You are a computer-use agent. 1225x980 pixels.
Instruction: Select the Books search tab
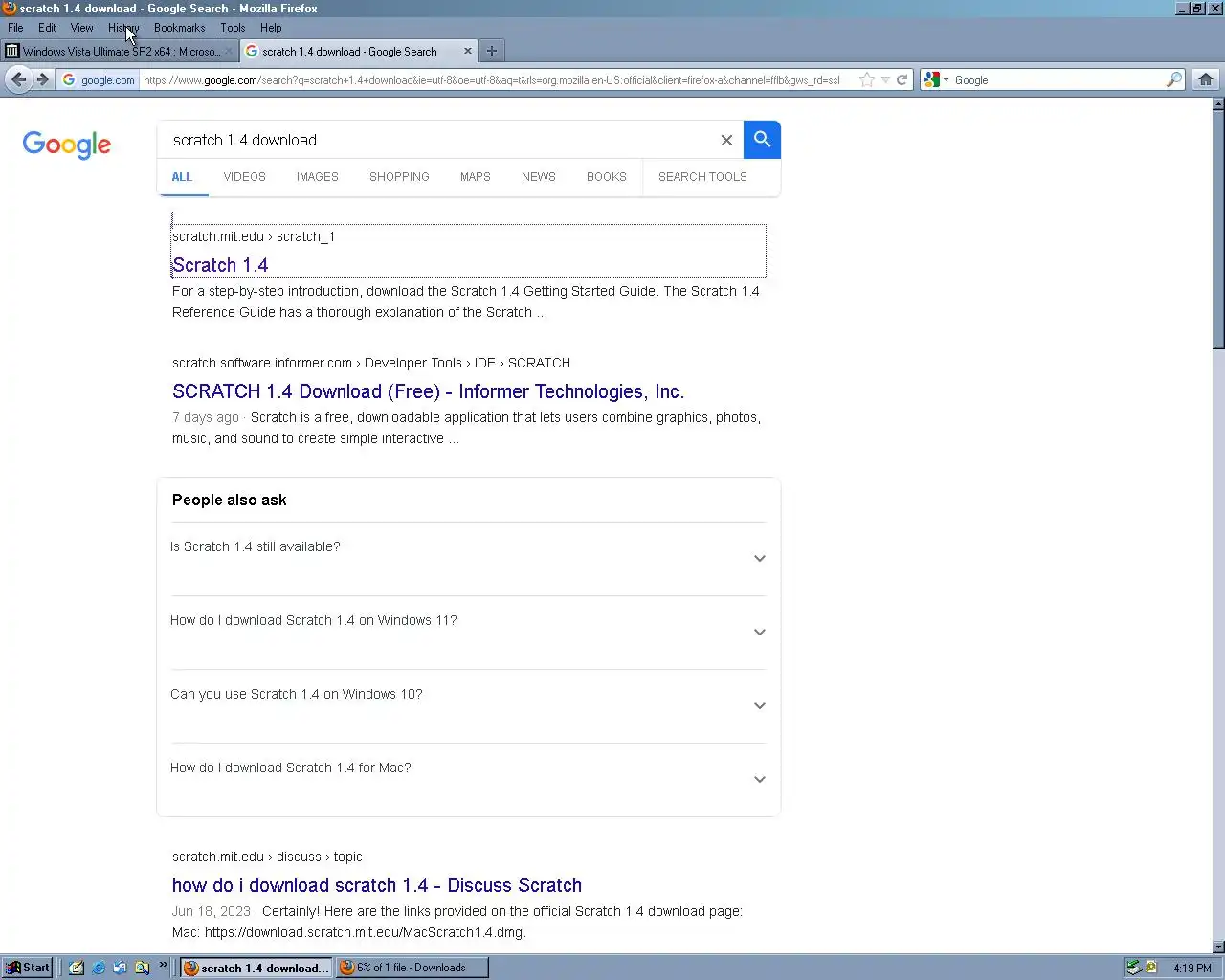click(x=607, y=177)
